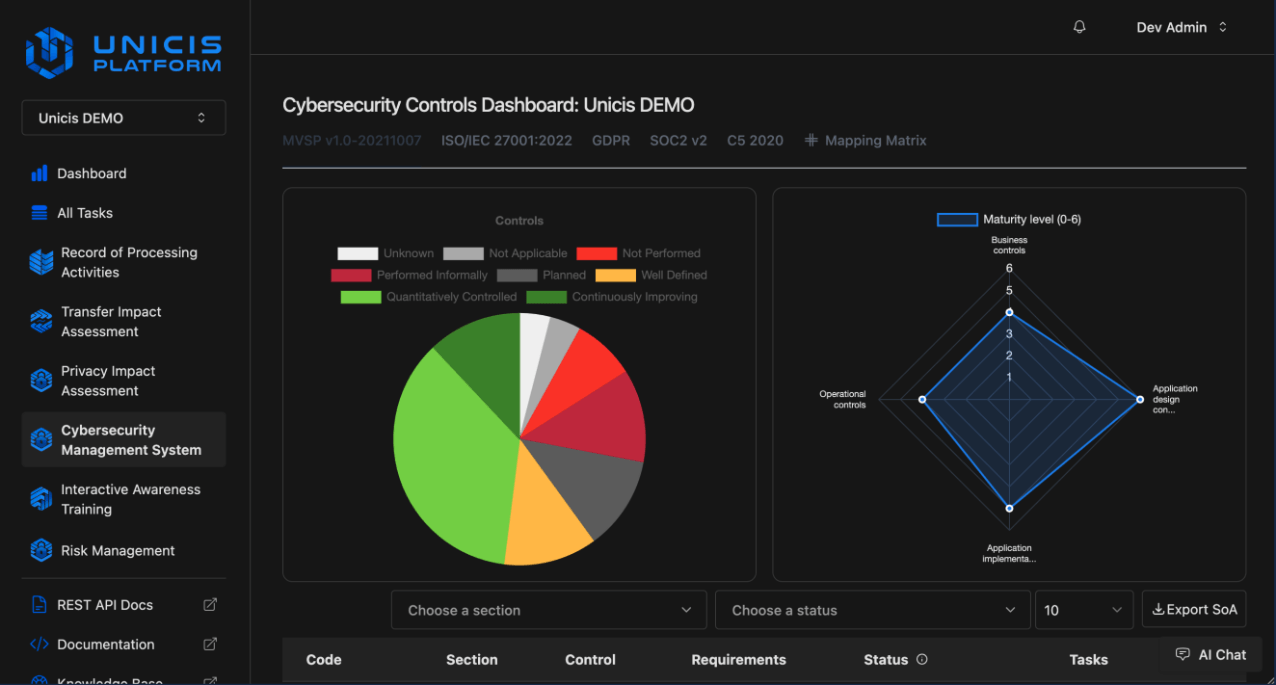Click the Requirements column header

pos(739,660)
